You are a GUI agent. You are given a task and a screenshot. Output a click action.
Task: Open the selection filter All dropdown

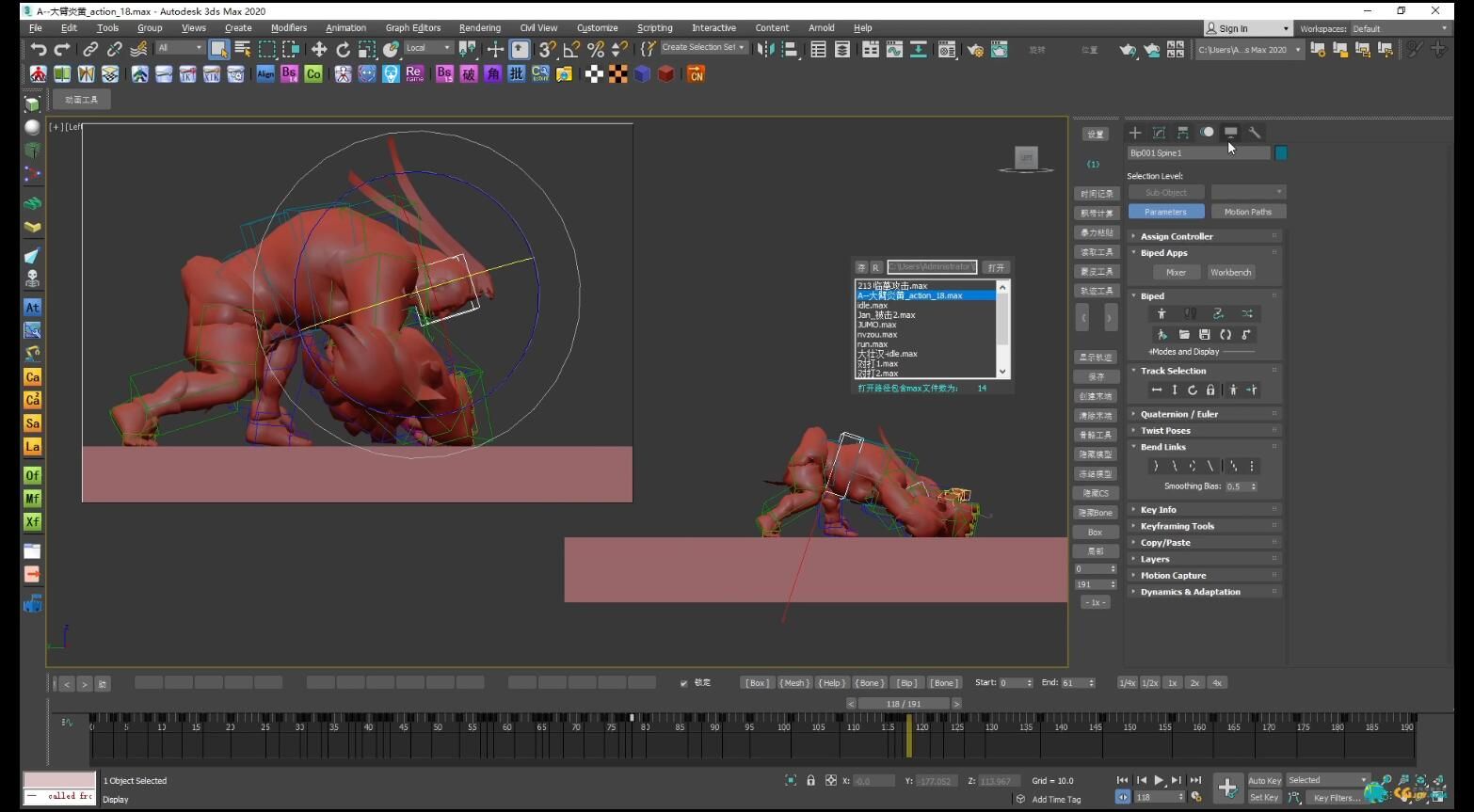point(179,48)
